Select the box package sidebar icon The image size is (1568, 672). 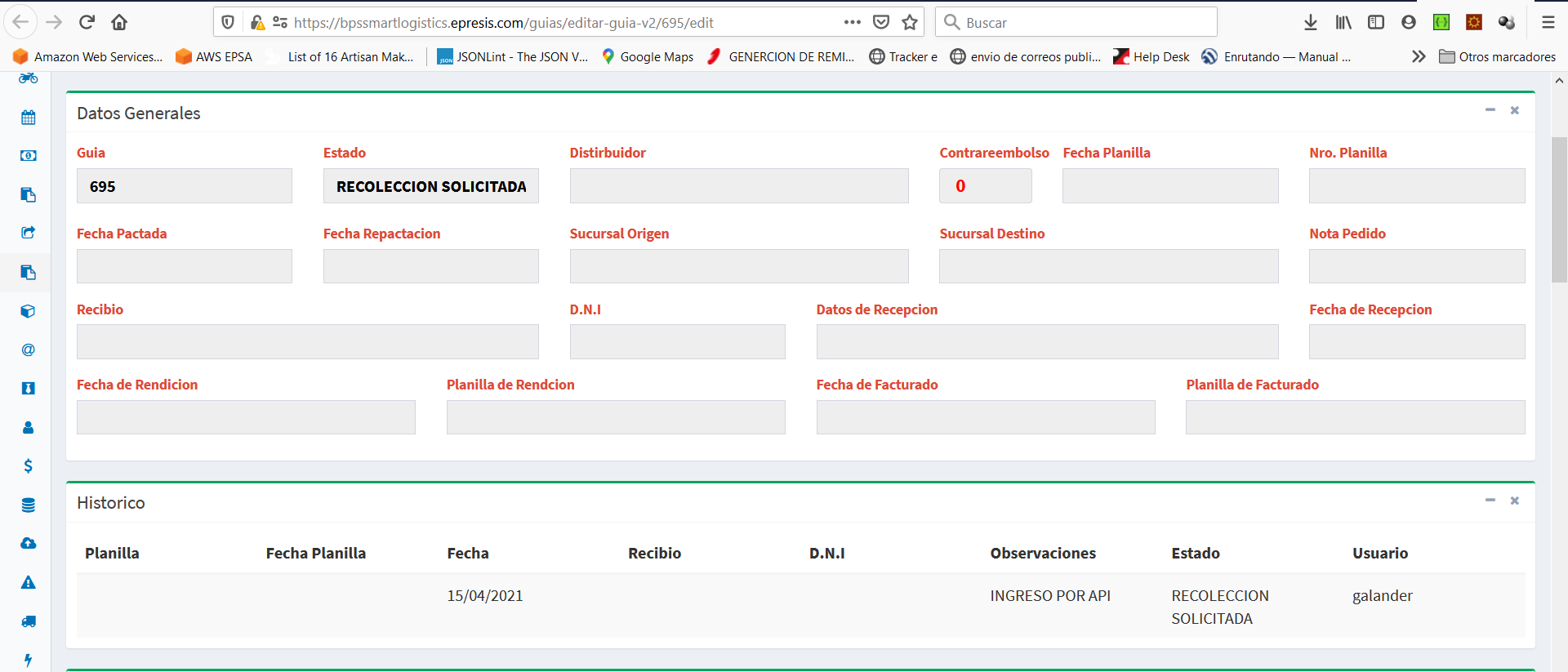(x=29, y=311)
